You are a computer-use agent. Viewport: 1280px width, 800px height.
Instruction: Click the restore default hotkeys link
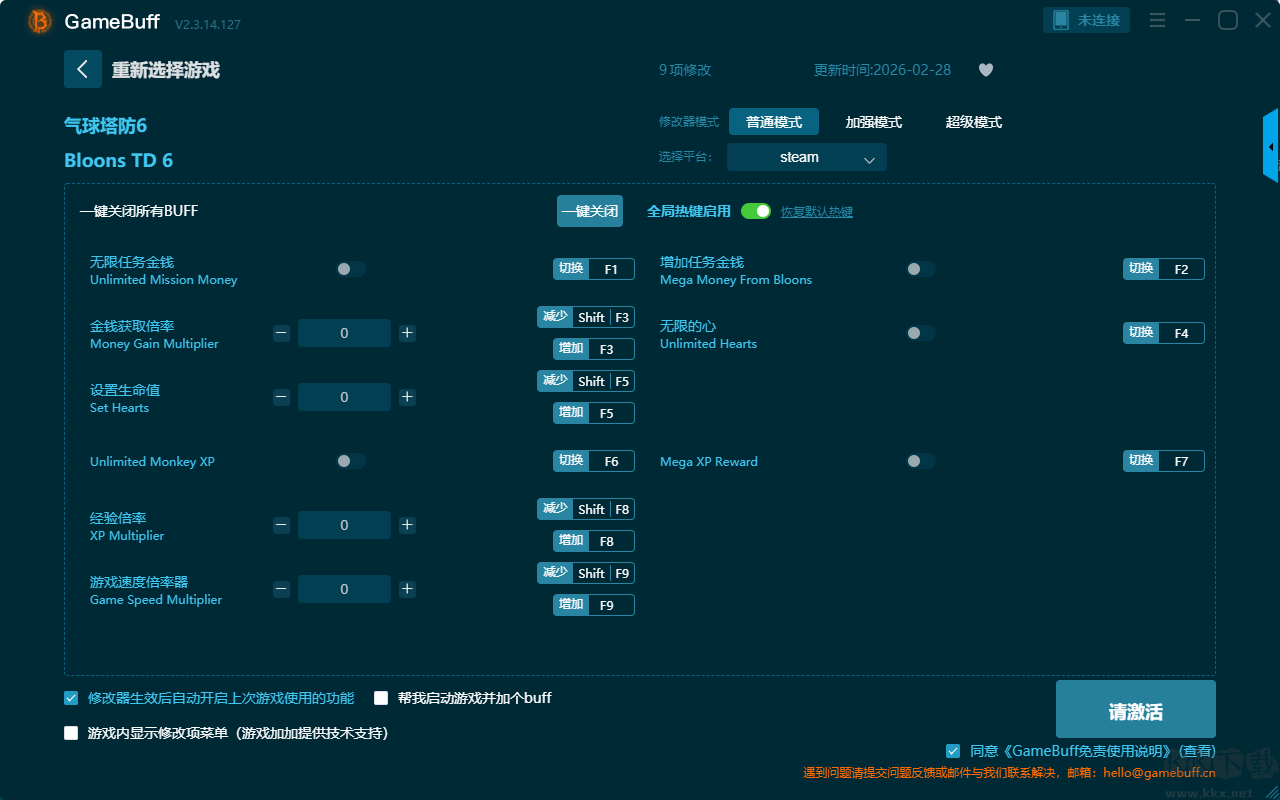click(x=816, y=212)
